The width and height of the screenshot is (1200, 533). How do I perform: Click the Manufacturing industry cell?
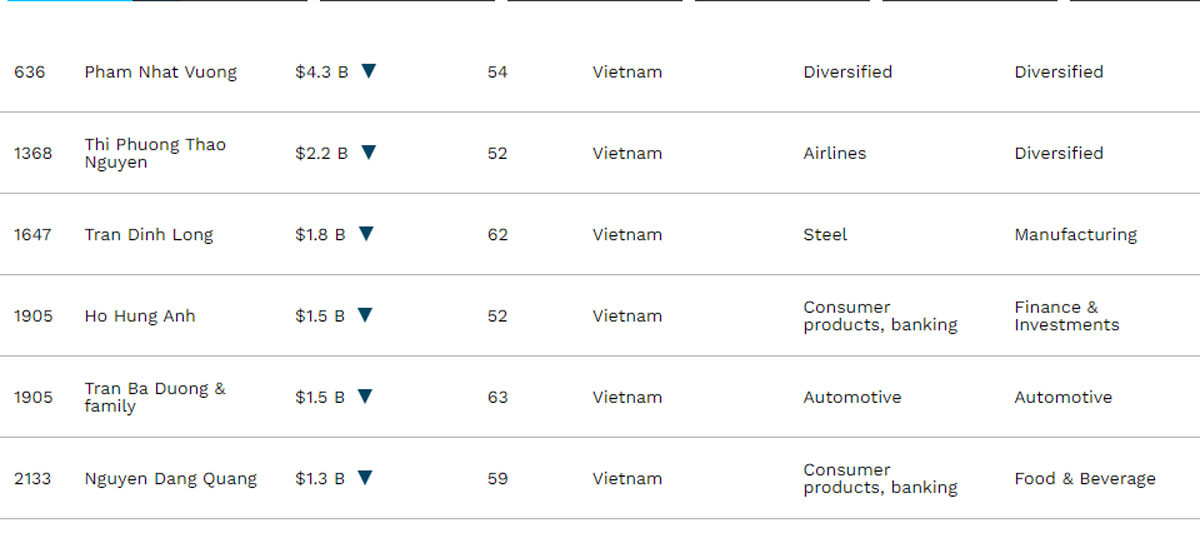(1075, 235)
